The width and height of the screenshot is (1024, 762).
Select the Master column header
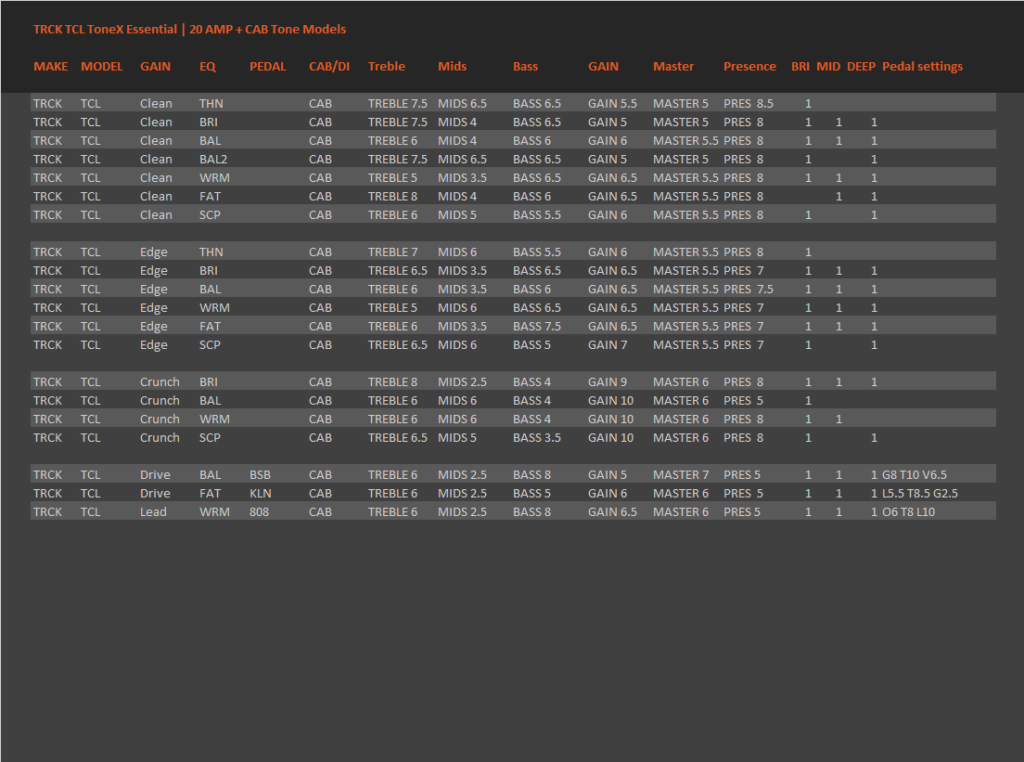(x=673, y=67)
